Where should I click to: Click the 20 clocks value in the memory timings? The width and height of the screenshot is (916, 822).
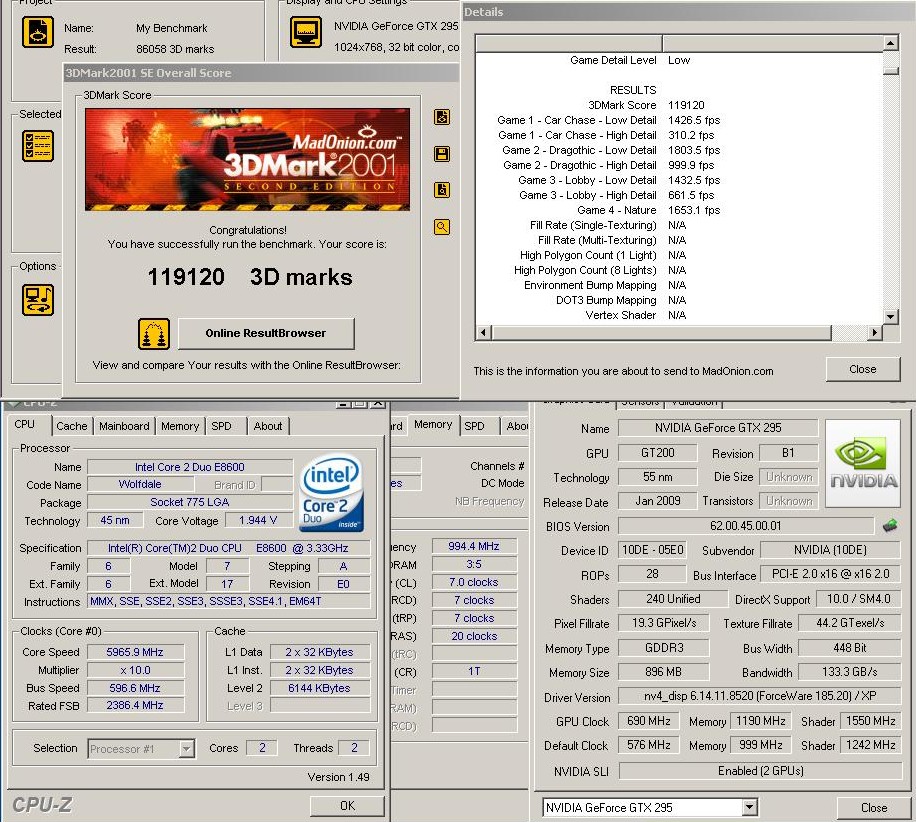click(474, 636)
